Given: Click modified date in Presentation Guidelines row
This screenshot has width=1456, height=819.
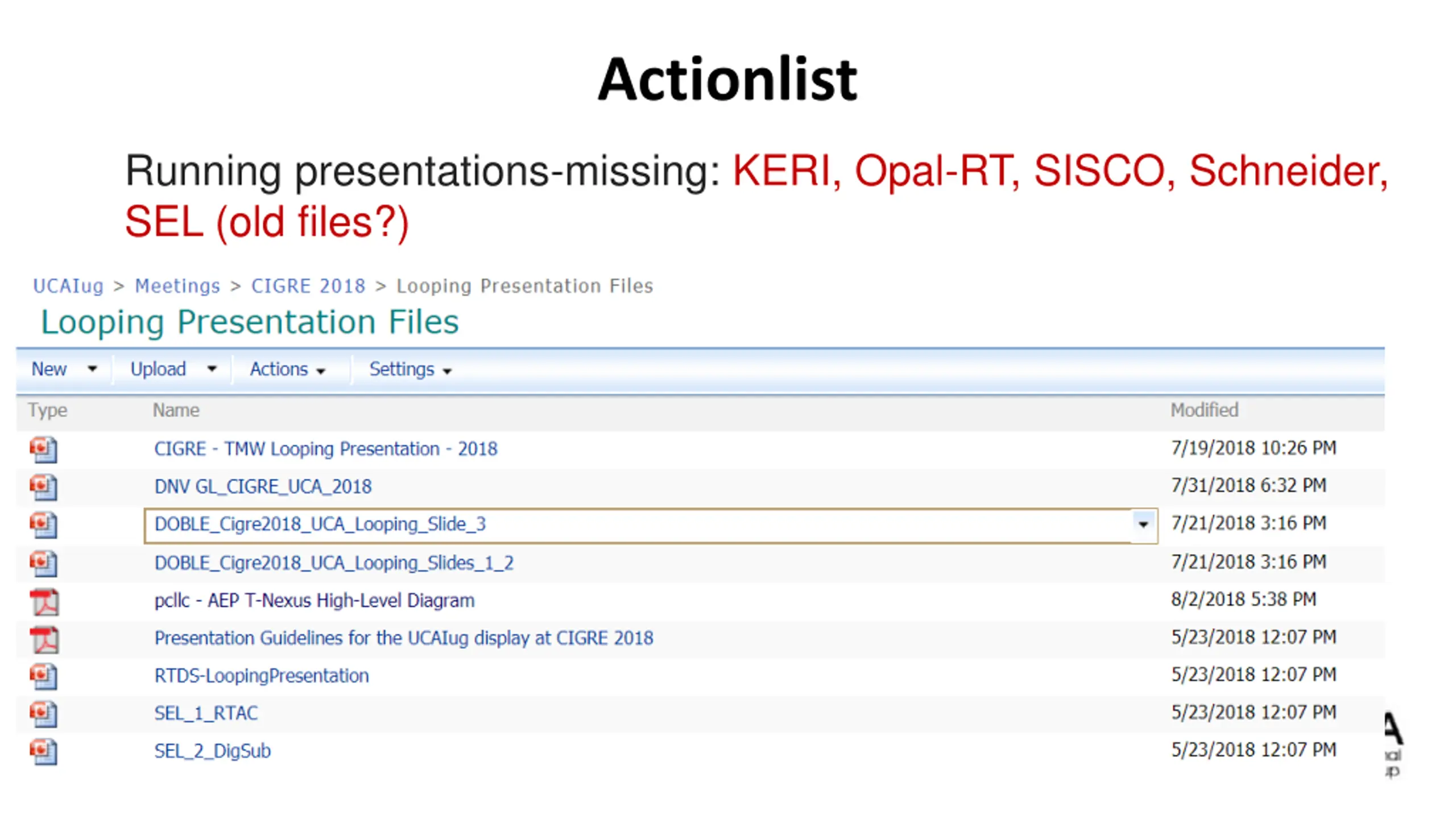Looking at the screenshot, I should click(1254, 637).
